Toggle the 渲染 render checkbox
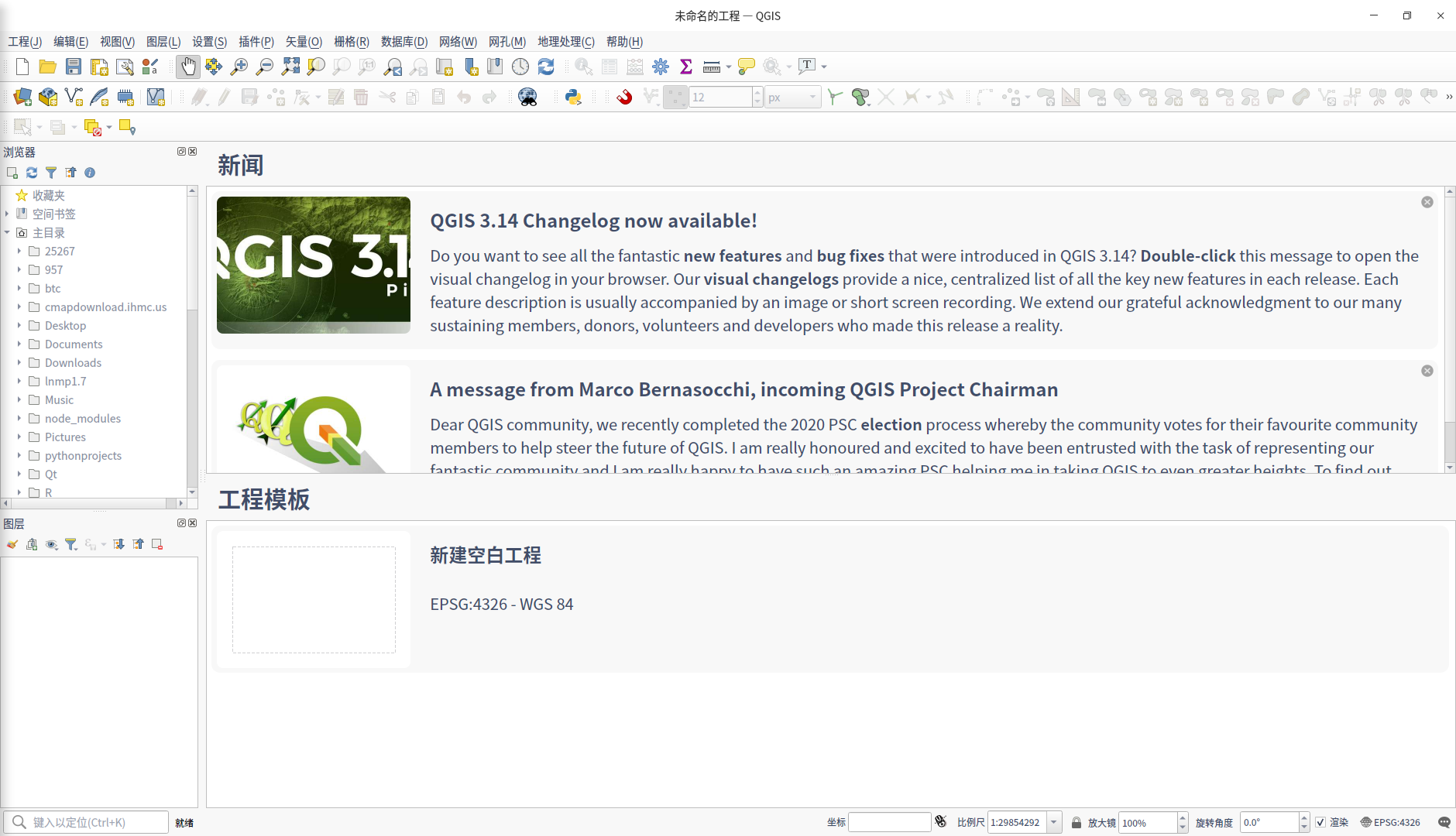The image size is (1456, 836). (1320, 822)
